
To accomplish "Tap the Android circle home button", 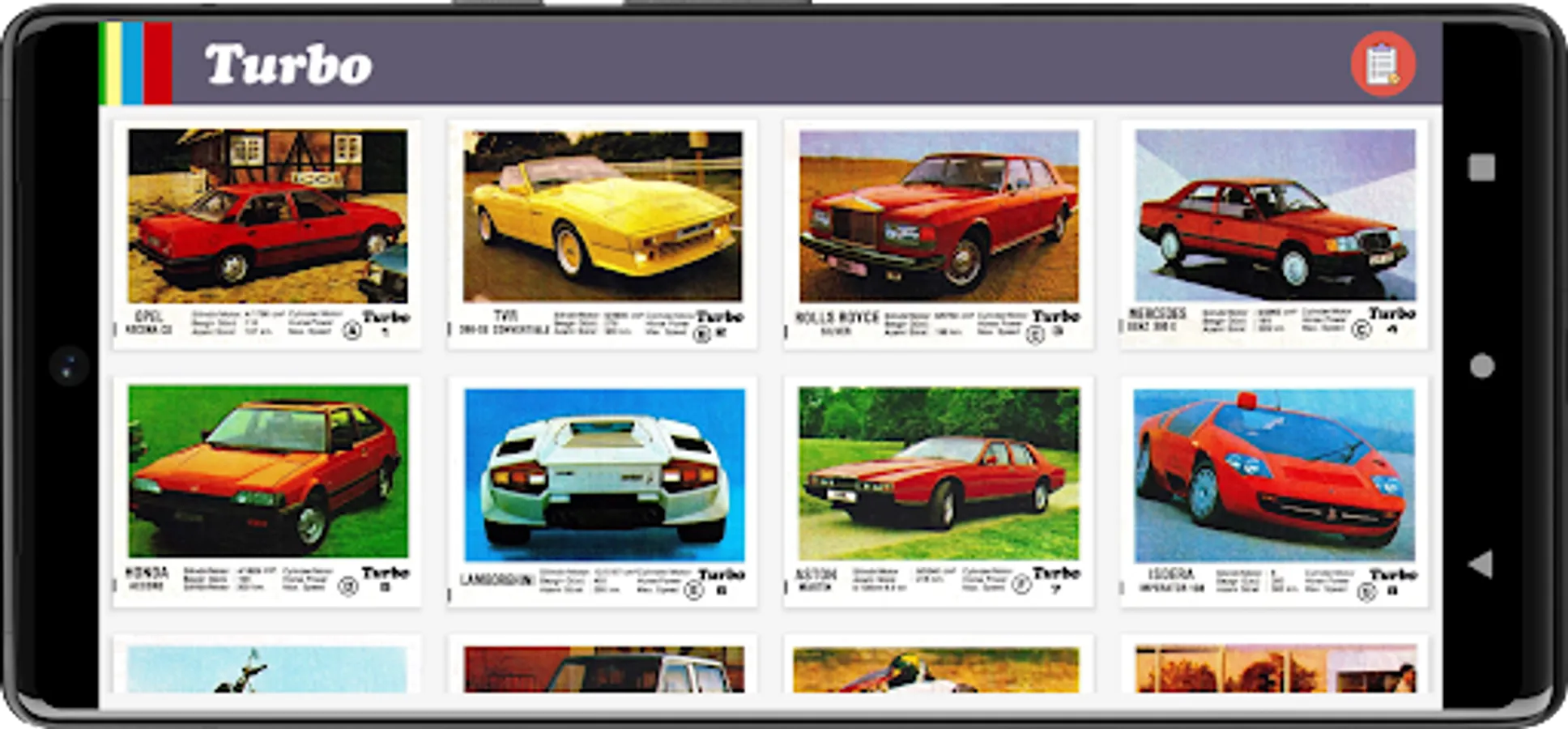I will [x=1481, y=366].
